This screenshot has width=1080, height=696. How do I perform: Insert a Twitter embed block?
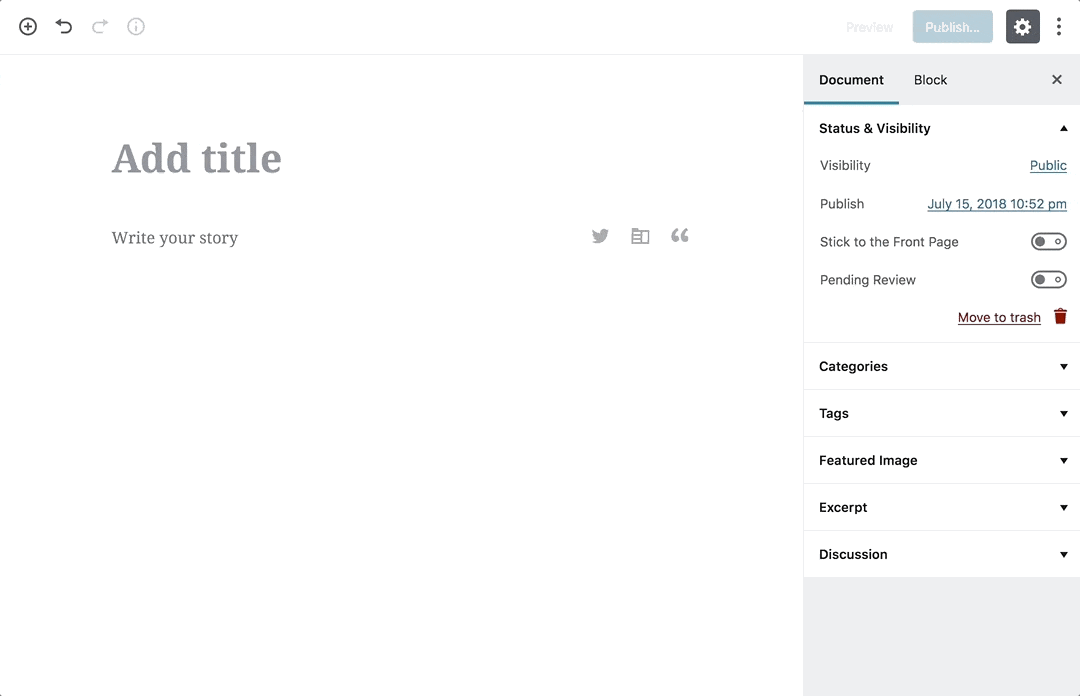[600, 236]
